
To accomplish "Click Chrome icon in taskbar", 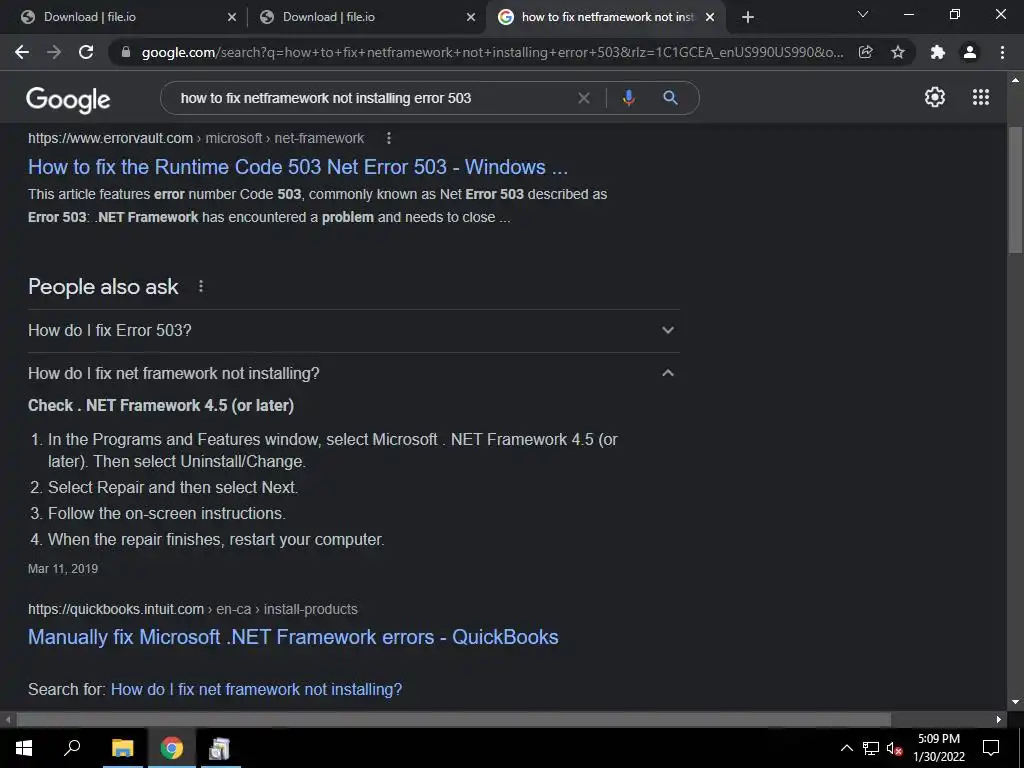I will (x=172, y=748).
